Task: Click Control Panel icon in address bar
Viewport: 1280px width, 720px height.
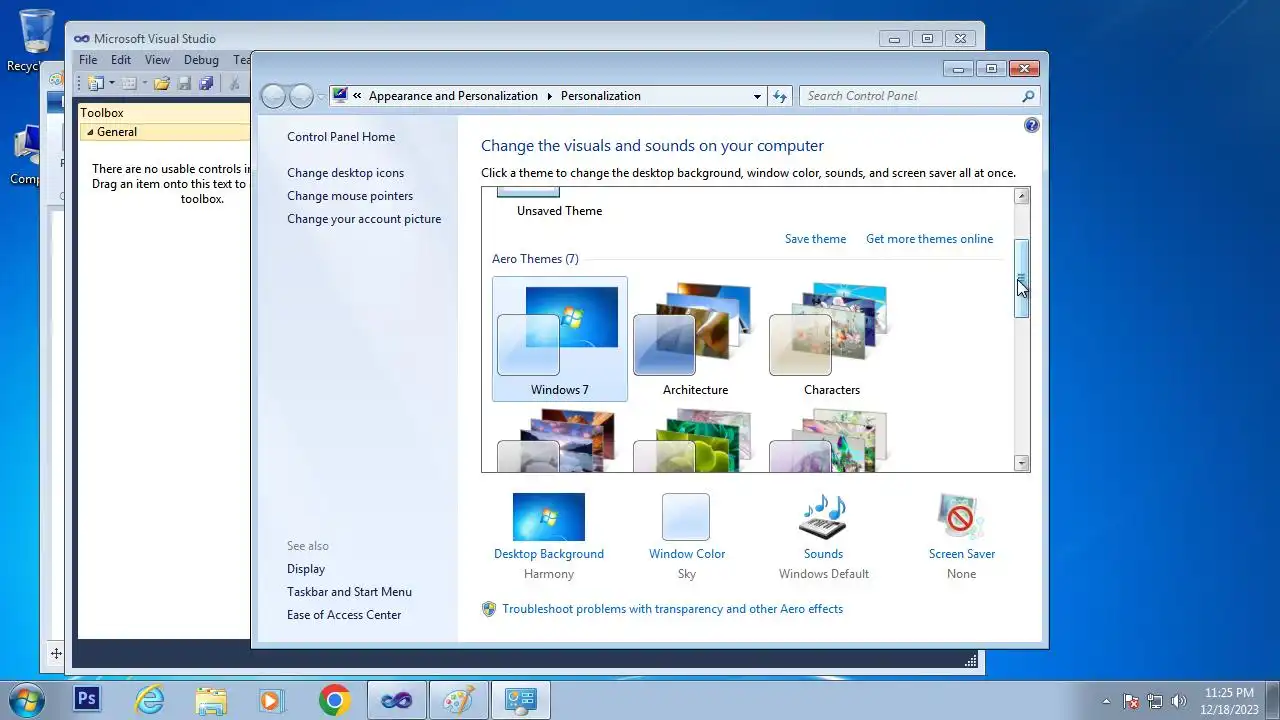Action: coord(340,96)
